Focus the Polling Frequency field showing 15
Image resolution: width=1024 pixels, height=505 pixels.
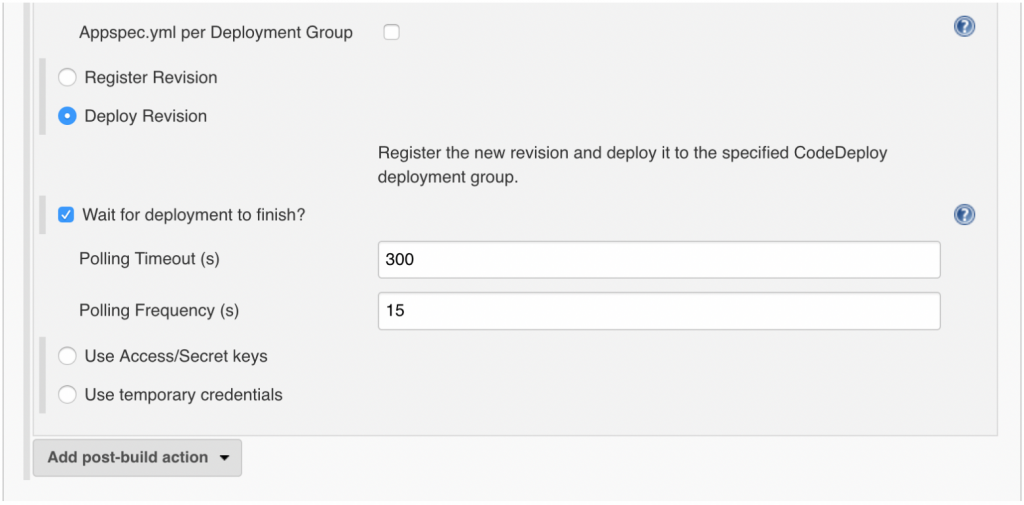click(x=658, y=311)
